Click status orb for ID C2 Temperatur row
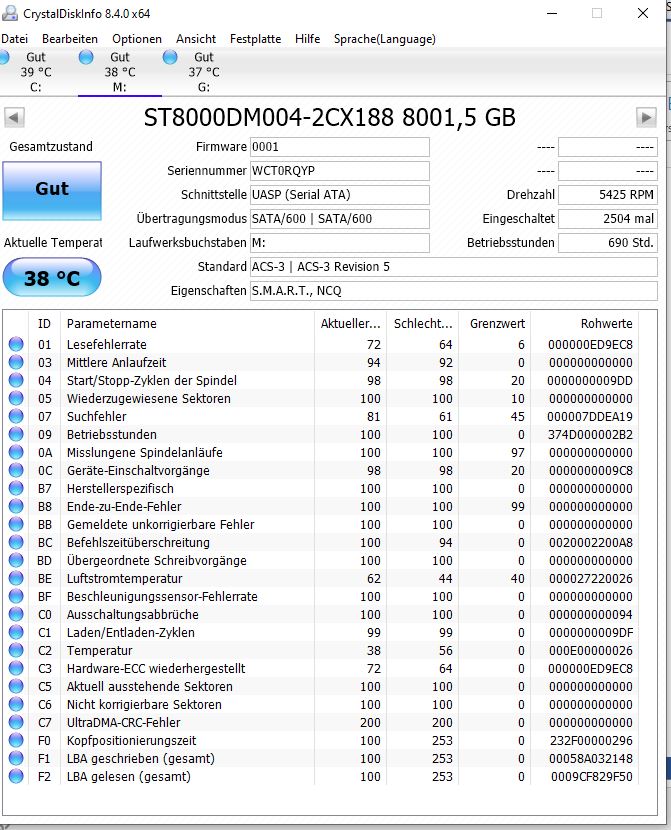 coord(16,650)
